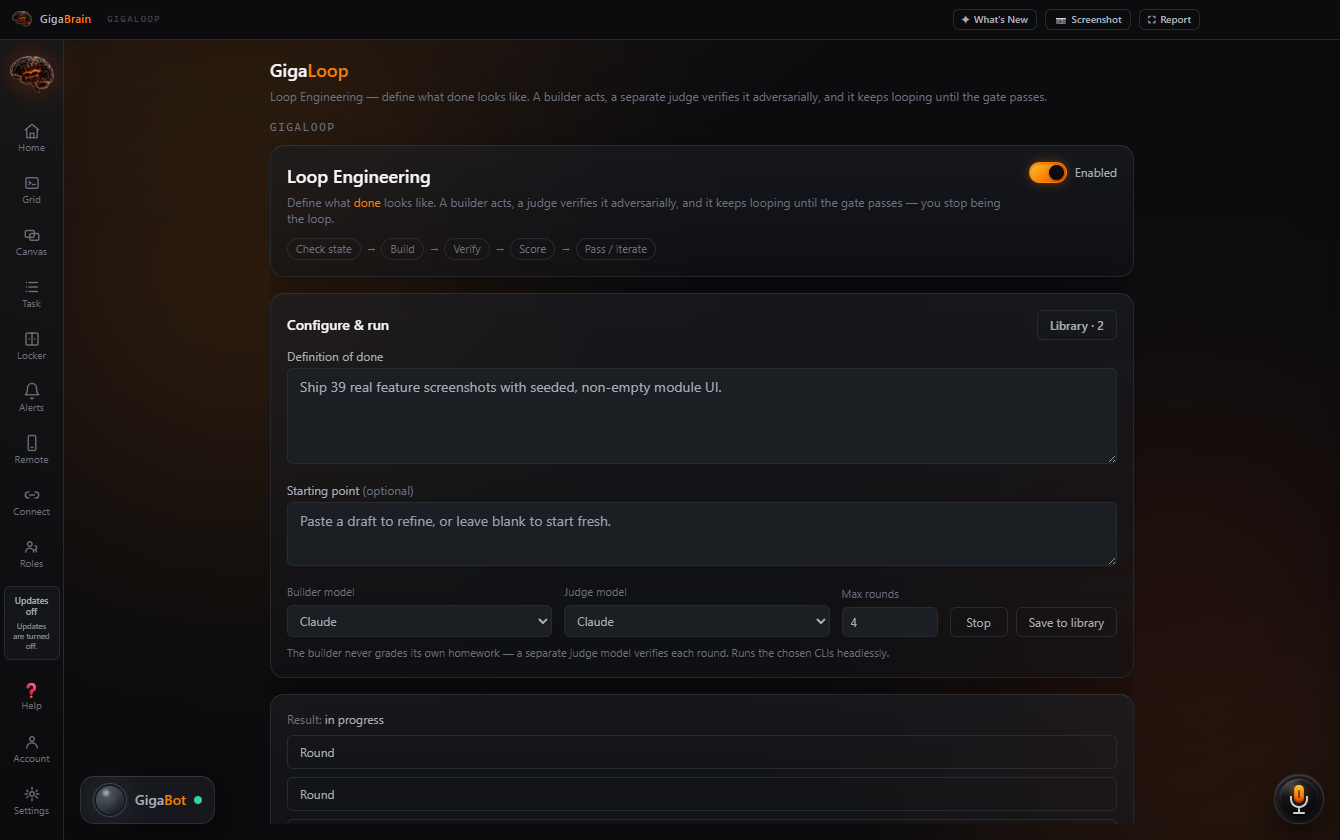Open the Remote module
The height and width of the screenshot is (840, 1340).
click(x=31, y=450)
